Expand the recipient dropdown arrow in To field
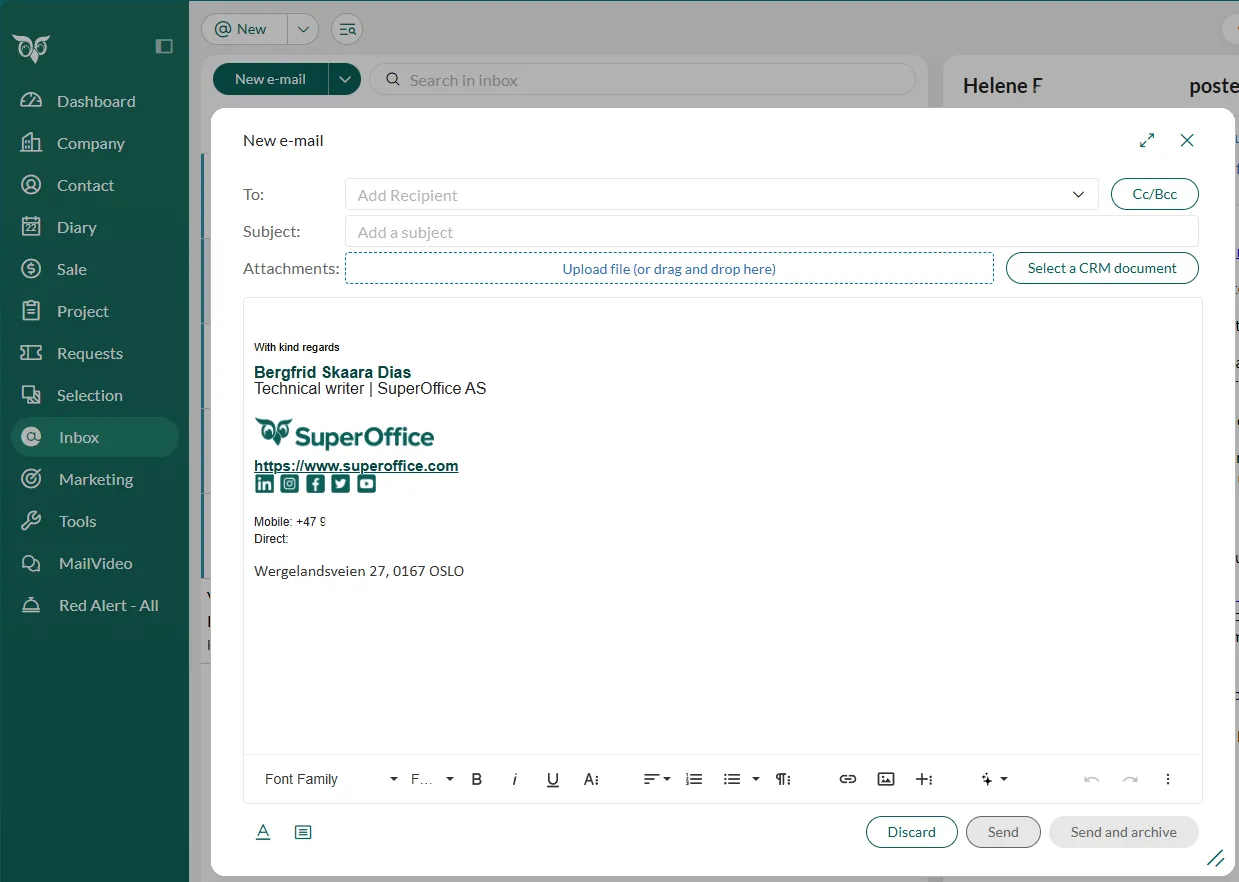Viewport: 1239px width, 882px height. click(1078, 195)
